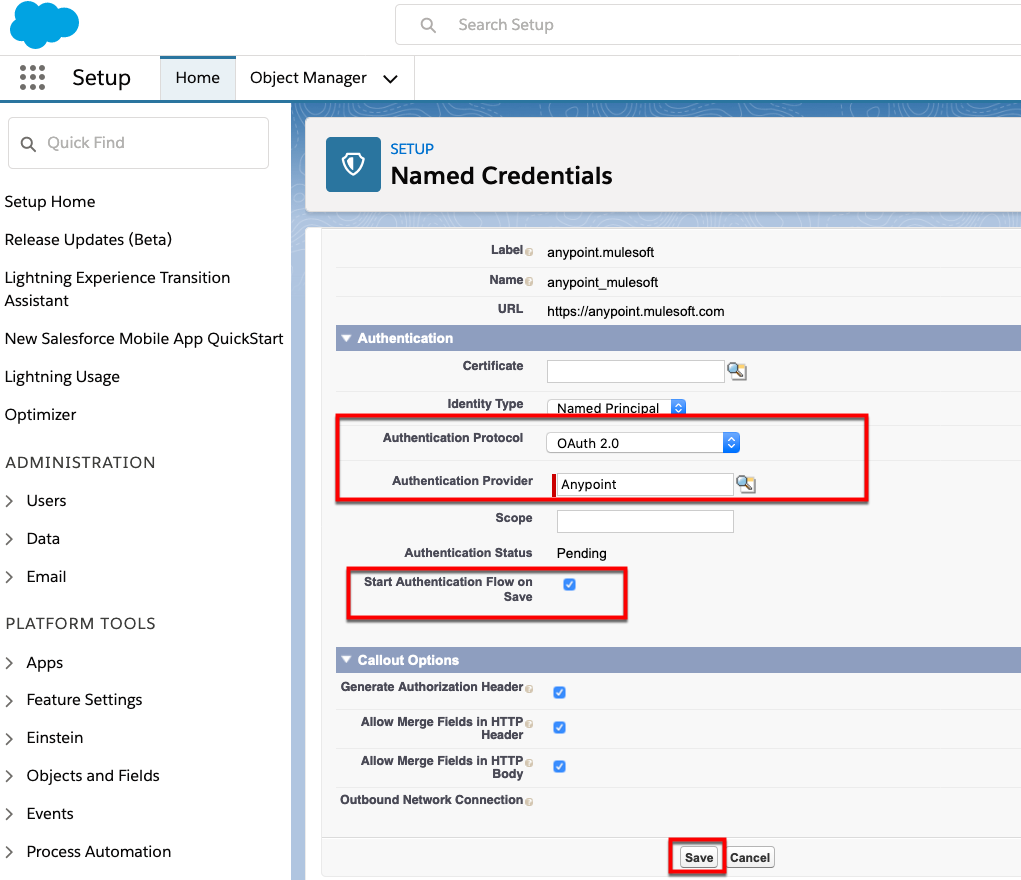Open the App Launcher grid icon
The width and height of the screenshot is (1021, 880).
point(33,78)
